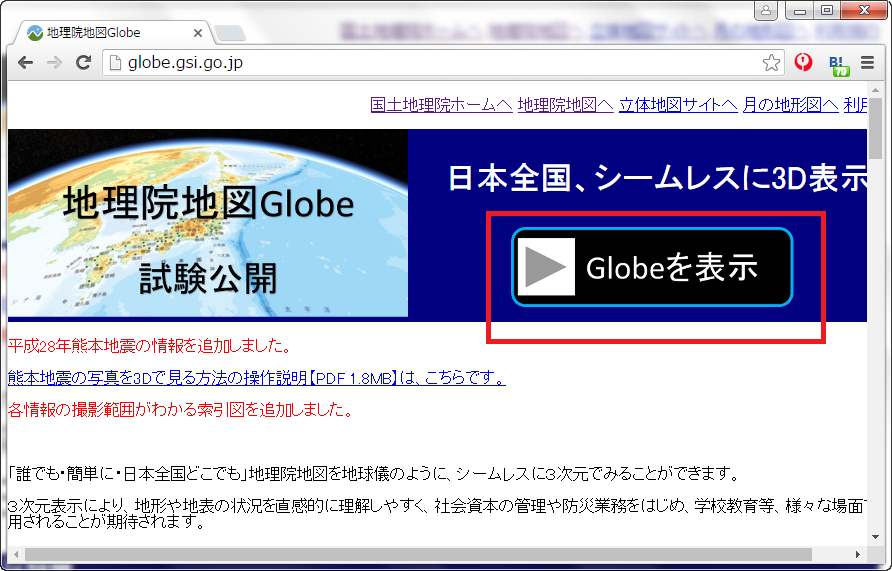This screenshot has height=571, width=892.
Task: Maximize the browser window
Action: (x=827, y=10)
